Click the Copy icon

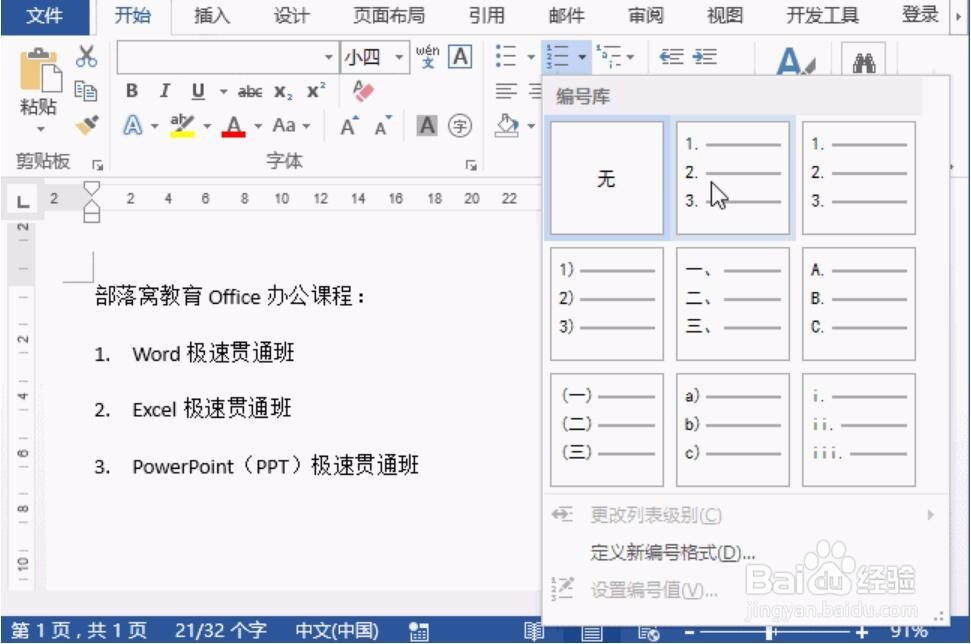click(x=85, y=91)
